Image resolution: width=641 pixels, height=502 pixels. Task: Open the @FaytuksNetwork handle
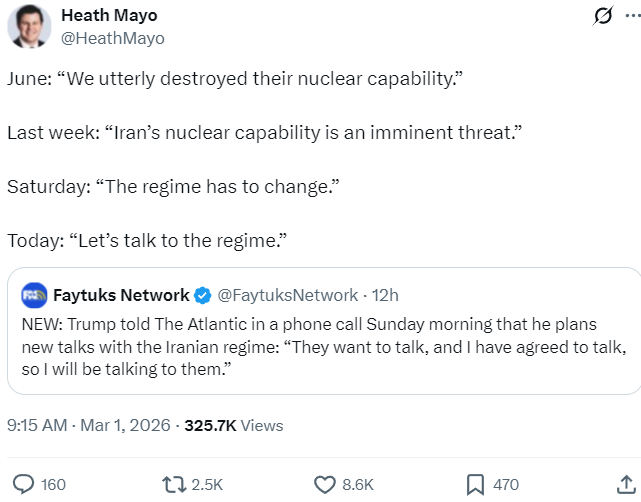(287, 295)
